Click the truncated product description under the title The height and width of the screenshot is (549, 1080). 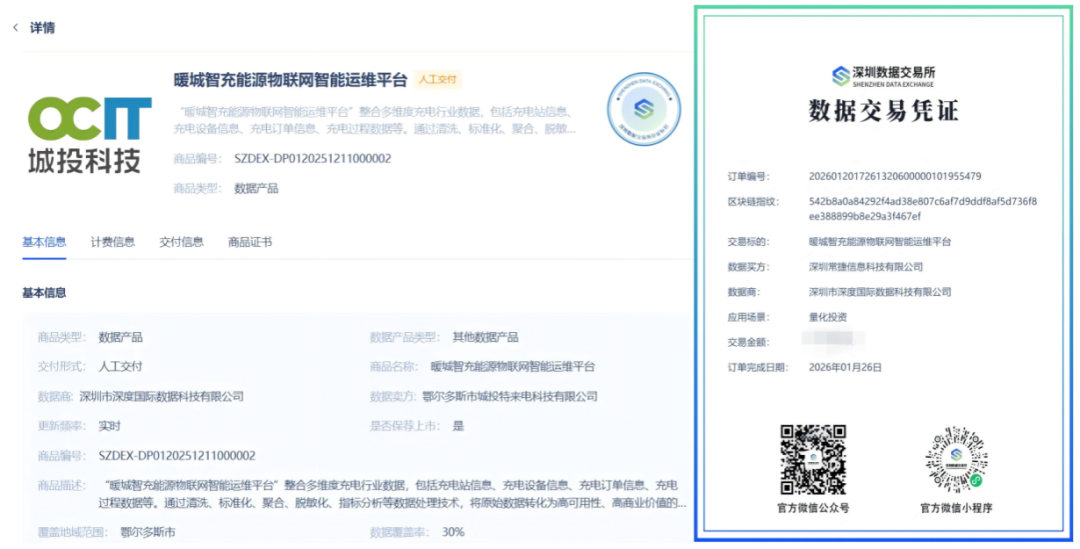[x=375, y=120]
